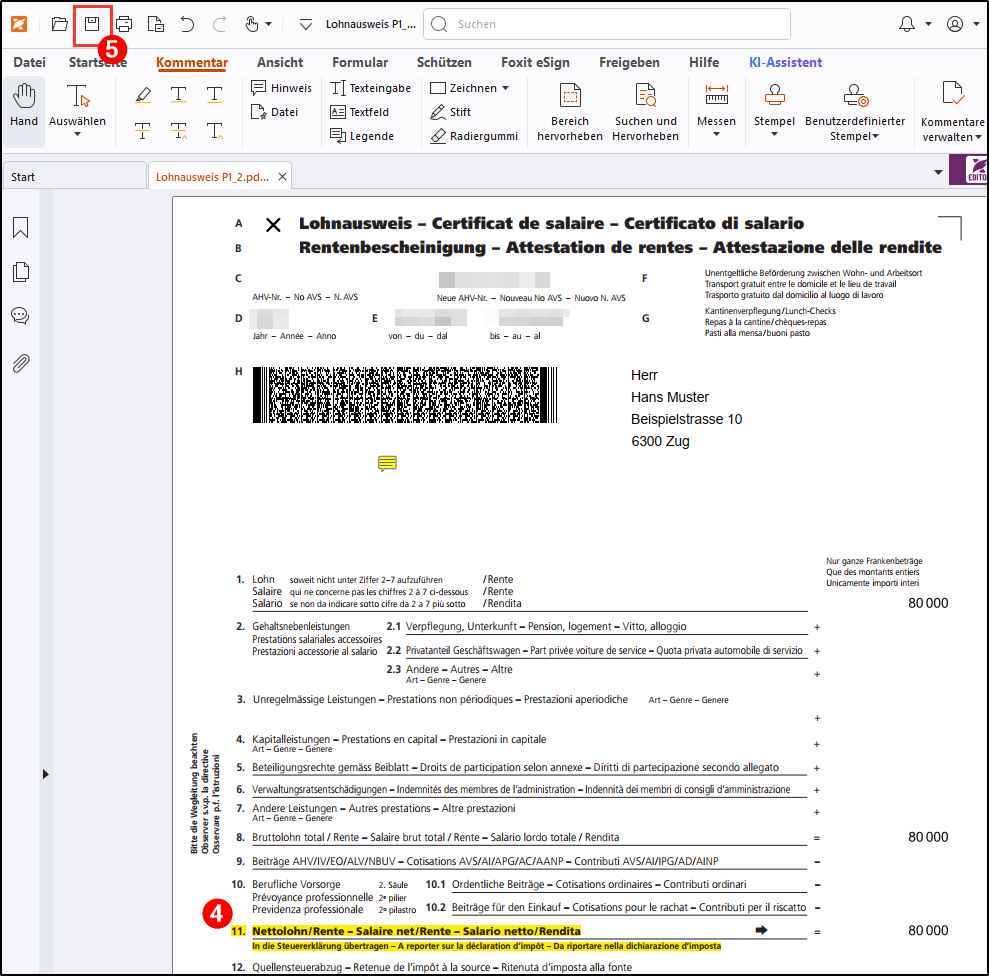The width and height of the screenshot is (989, 976).
Task: Open the user account icon
Action: (x=955, y=24)
